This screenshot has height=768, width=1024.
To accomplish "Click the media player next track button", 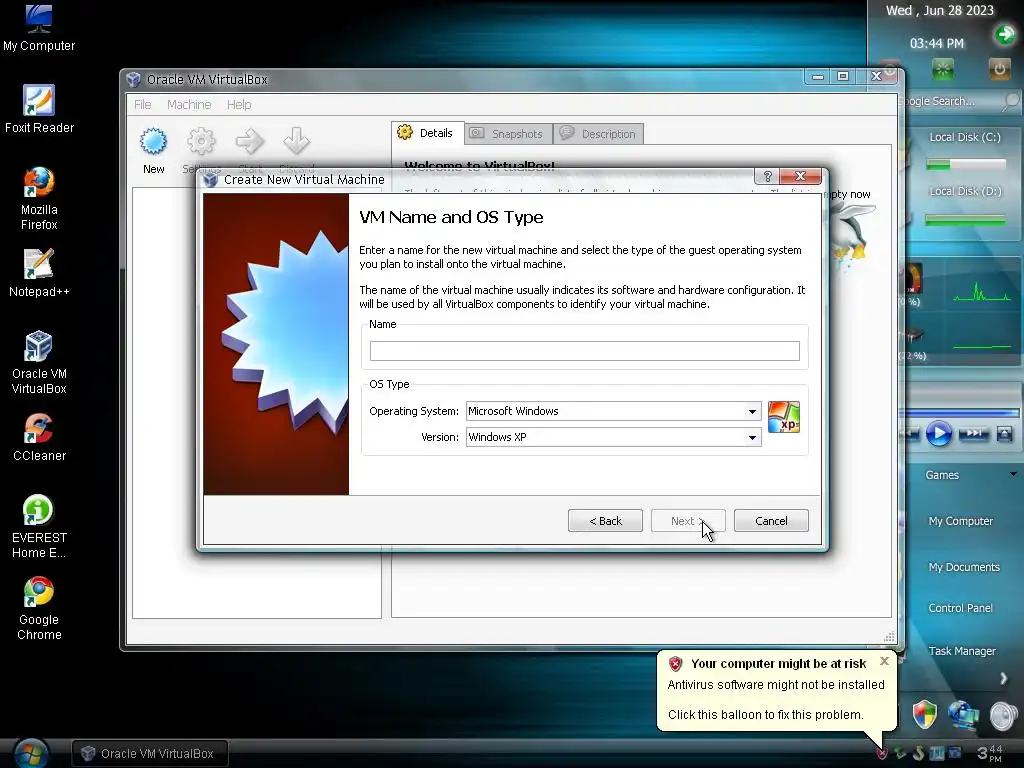I will point(974,434).
